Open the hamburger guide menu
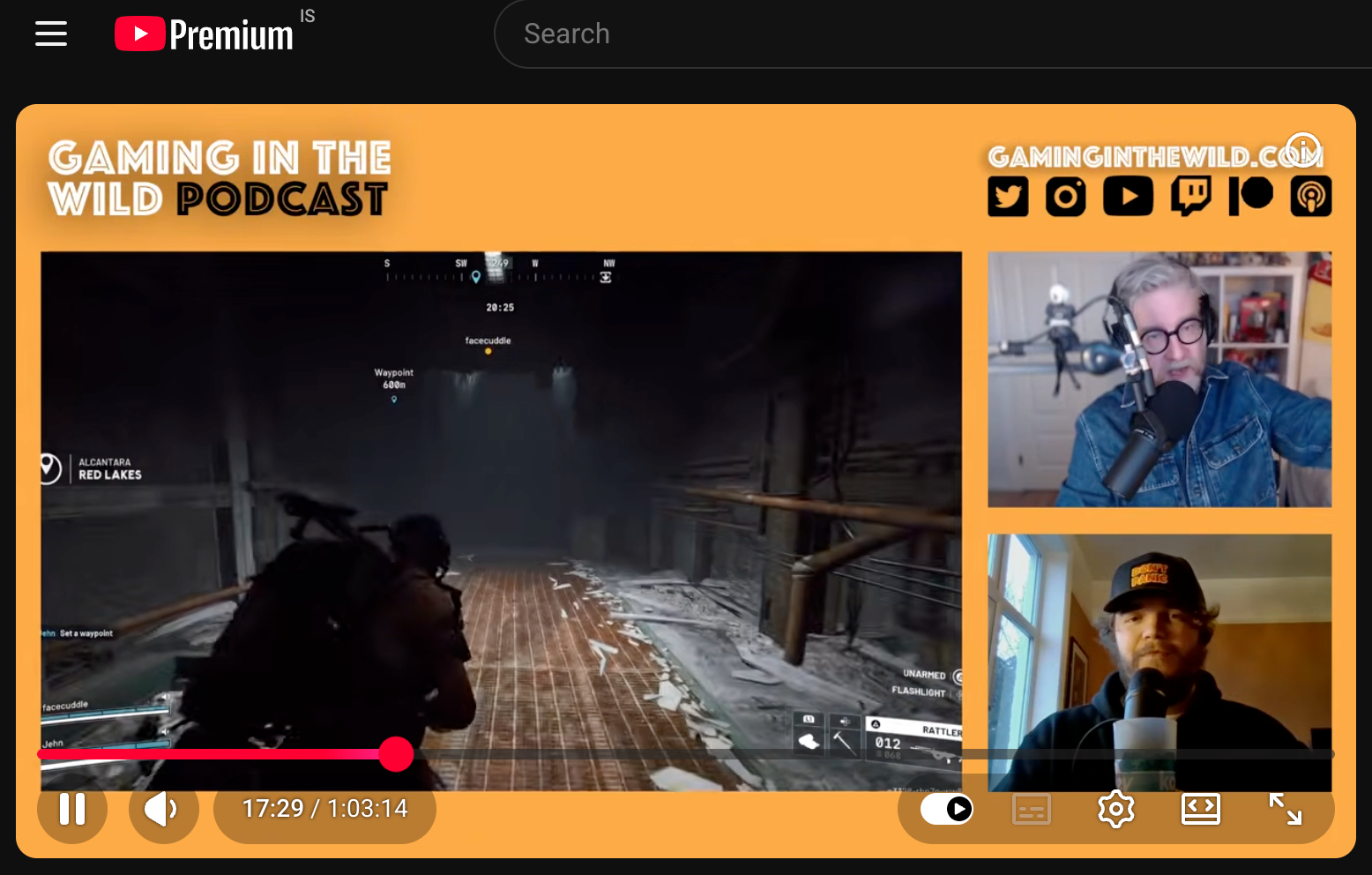The image size is (1372, 875). pyautogui.click(x=51, y=34)
